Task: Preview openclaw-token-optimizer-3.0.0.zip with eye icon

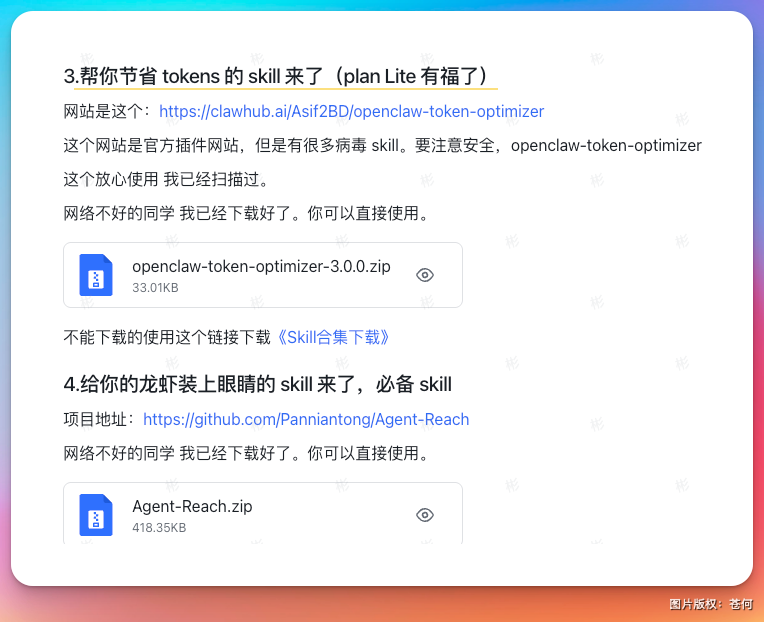Action: (425, 275)
